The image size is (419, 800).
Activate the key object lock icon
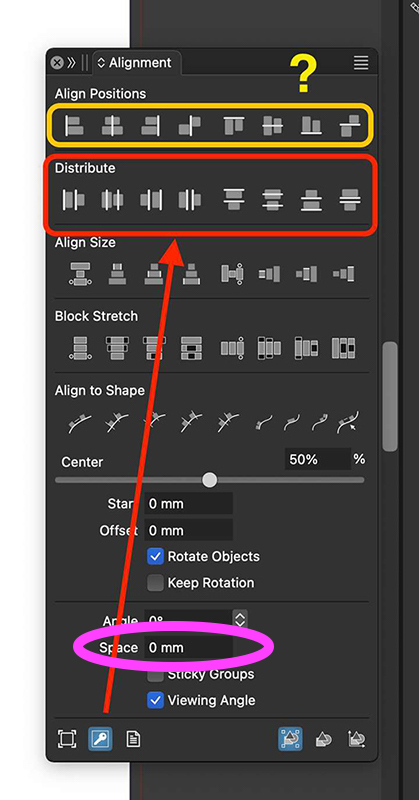[x=100, y=739]
